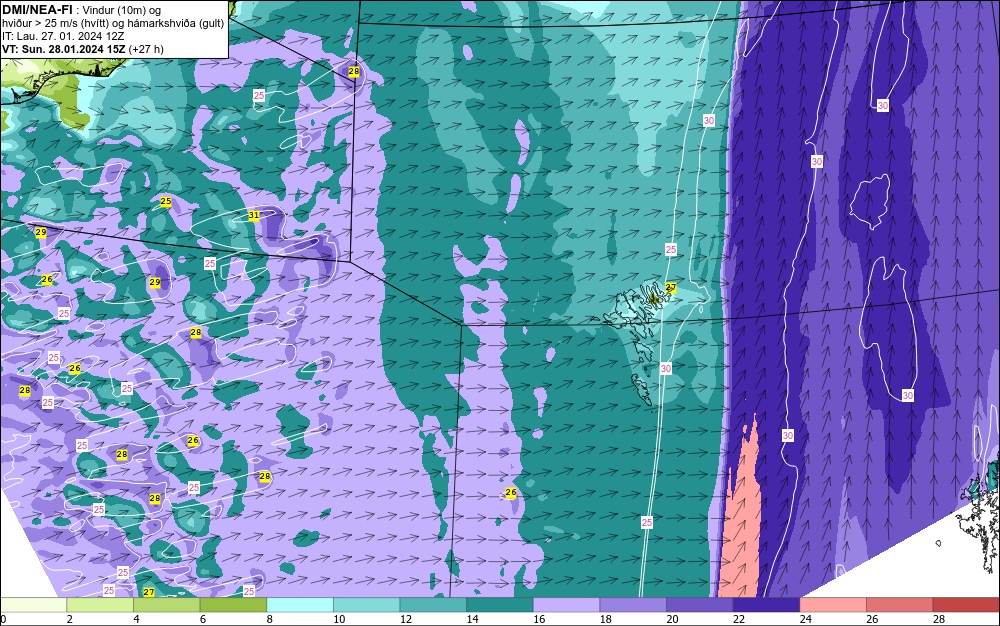Click the legend scale tick label '20'
Image resolution: width=1000 pixels, height=626 pixels.
(x=672, y=619)
